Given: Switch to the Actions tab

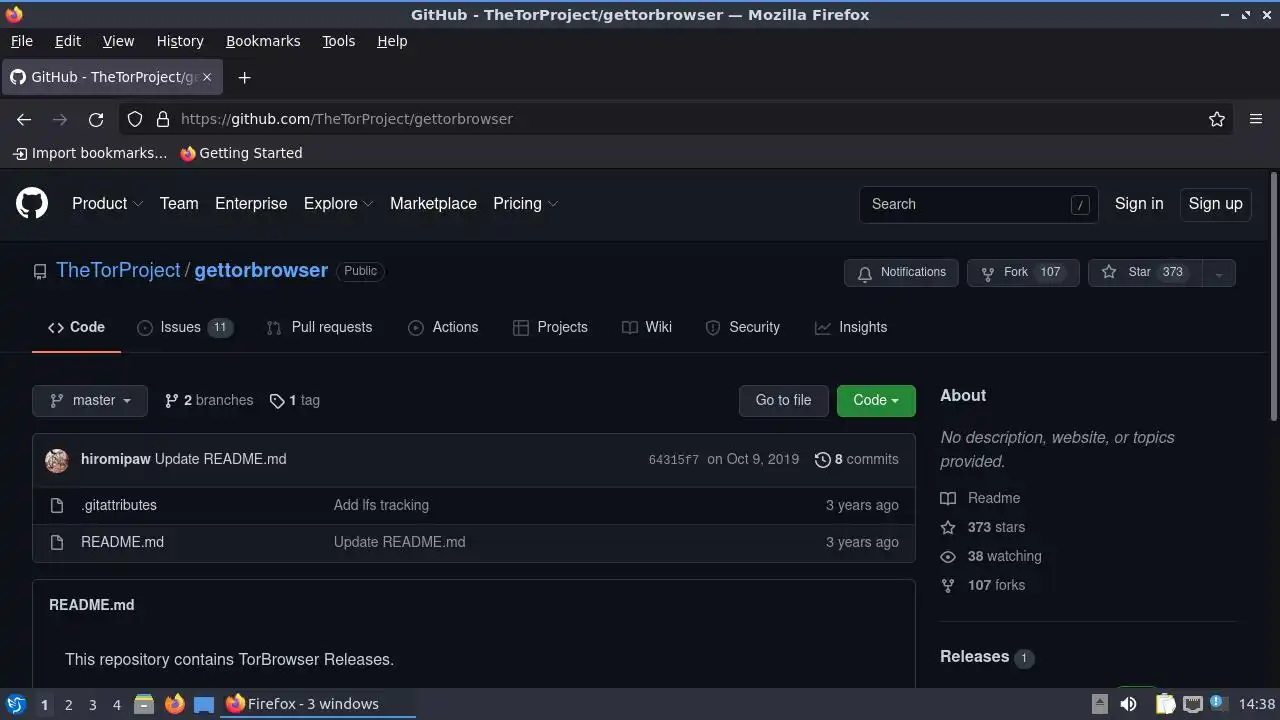Looking at the screenshot, I should (x=443, y=327).
